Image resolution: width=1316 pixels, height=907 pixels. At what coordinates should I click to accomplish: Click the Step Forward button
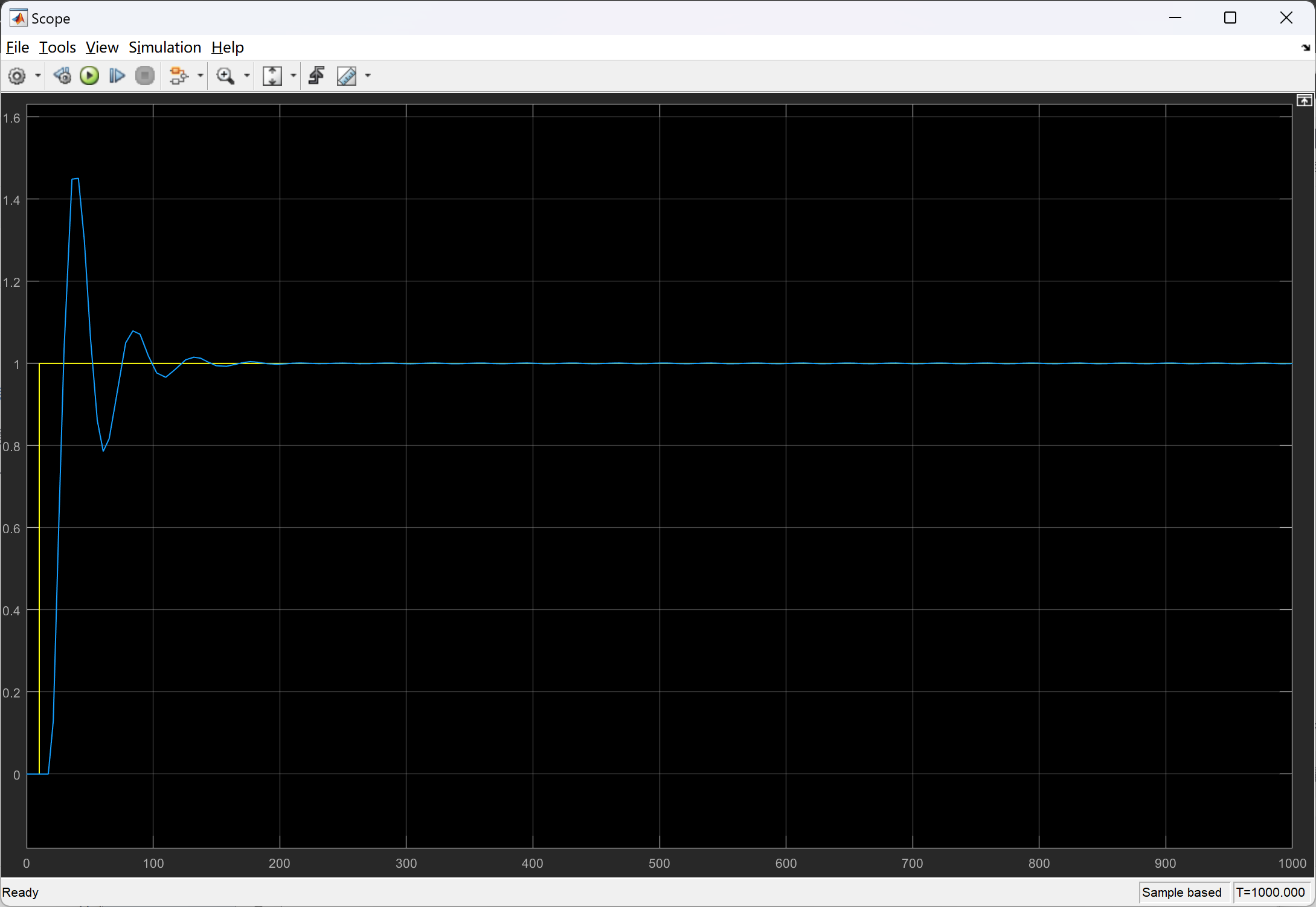click(117, 76)
